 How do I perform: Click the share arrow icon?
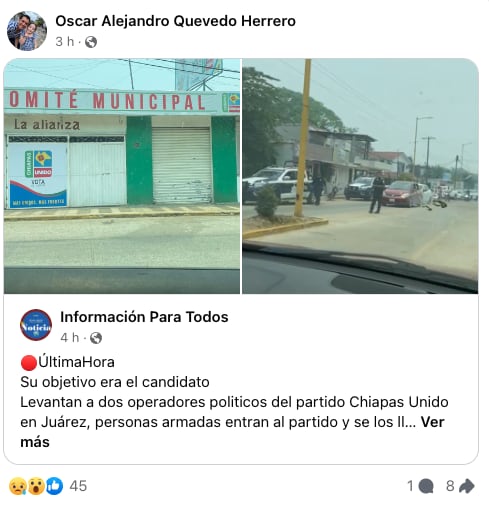coord(467,486)
